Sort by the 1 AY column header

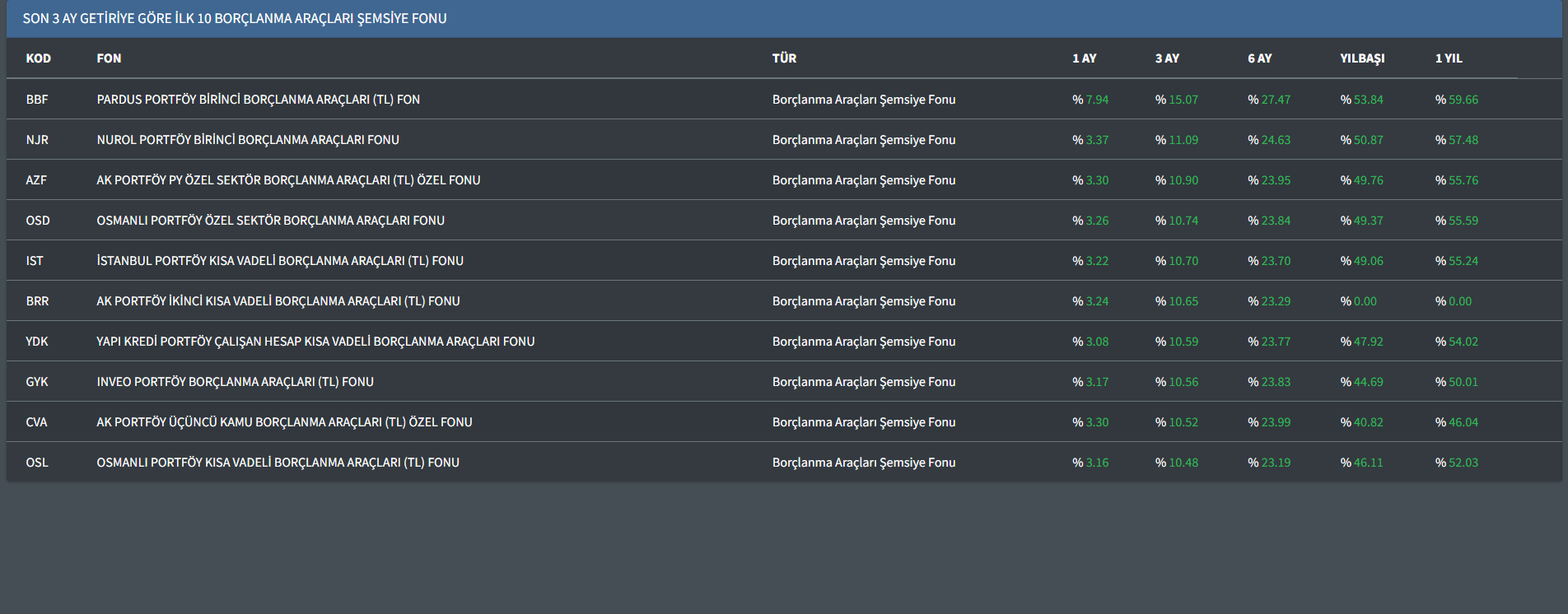[x=1084, y=58]
